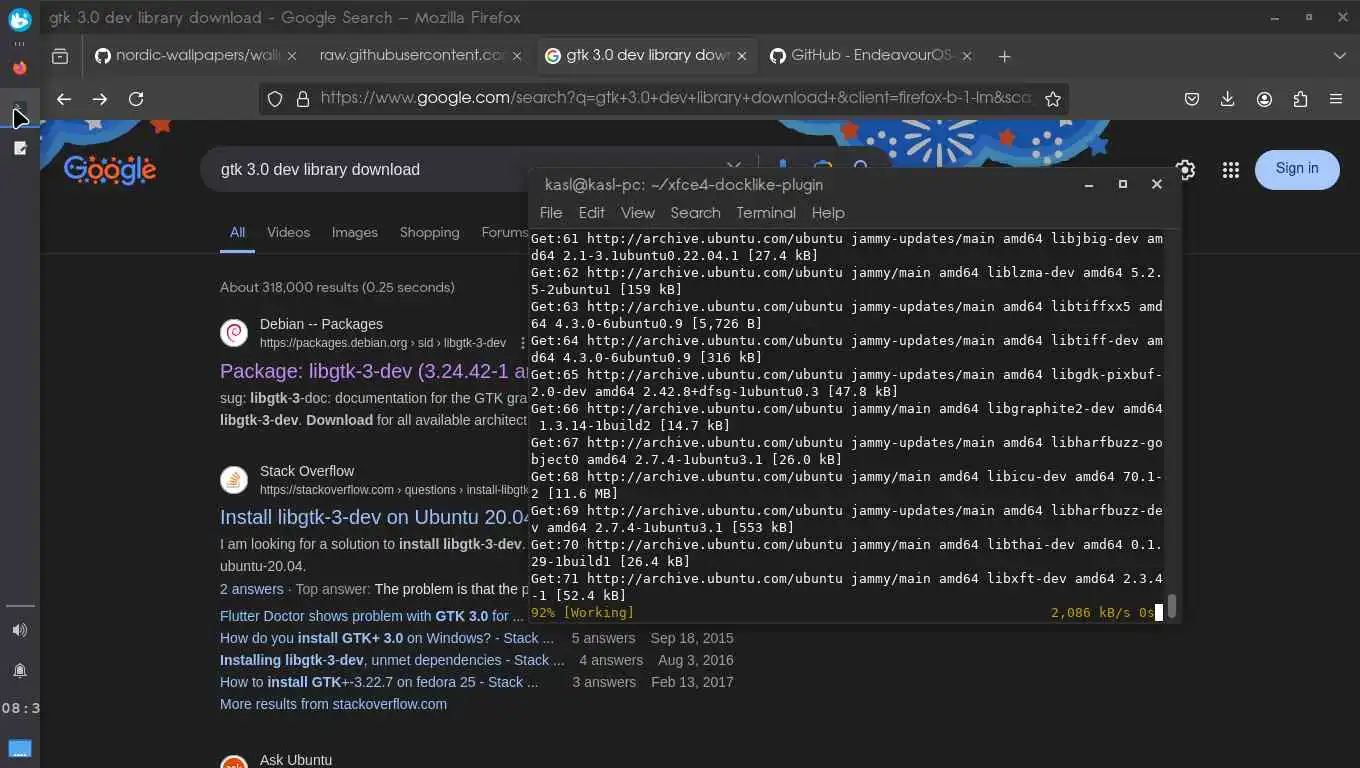Click the terminal vertical scrollbar handle
Image resolution: width=1360 pixels, height=768 pixels.
[x=1172, y=606]
